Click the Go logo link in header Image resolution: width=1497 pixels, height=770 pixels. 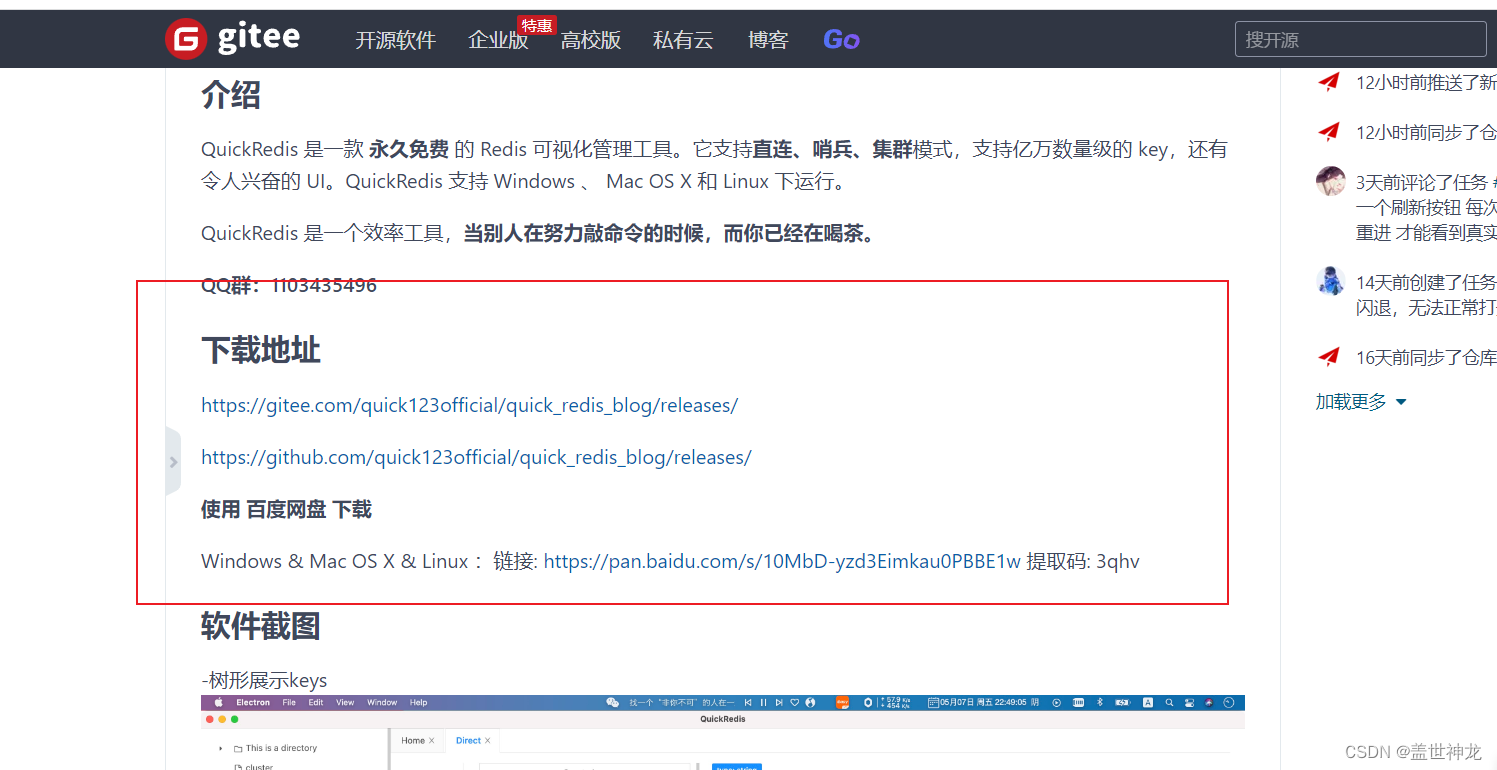pyautogui.click(x=841, y=40)
